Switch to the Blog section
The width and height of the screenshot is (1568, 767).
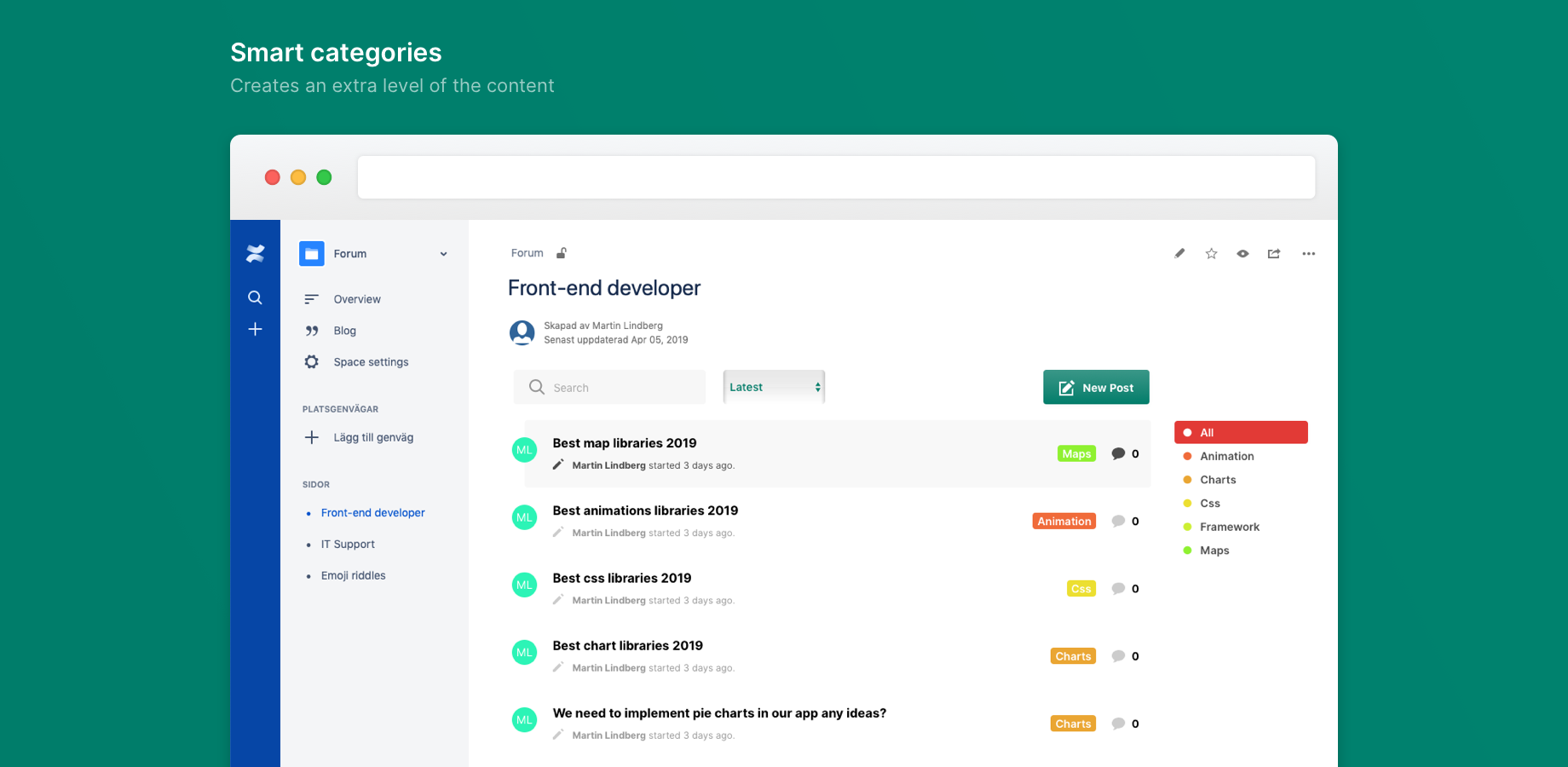pyautogui.click(x=345, y=331)
